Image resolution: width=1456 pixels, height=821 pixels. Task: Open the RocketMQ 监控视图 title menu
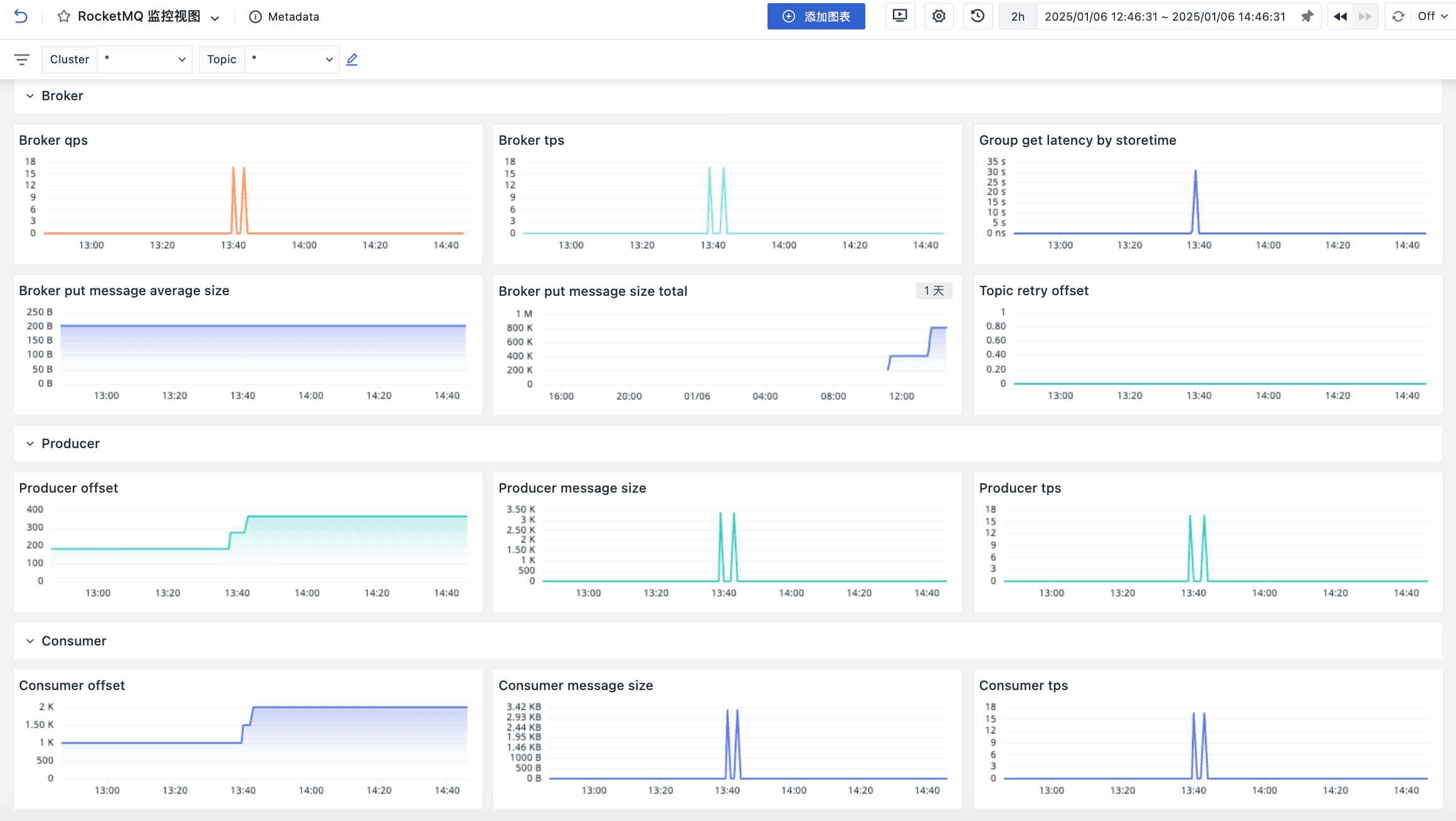(x=214, y=16)
